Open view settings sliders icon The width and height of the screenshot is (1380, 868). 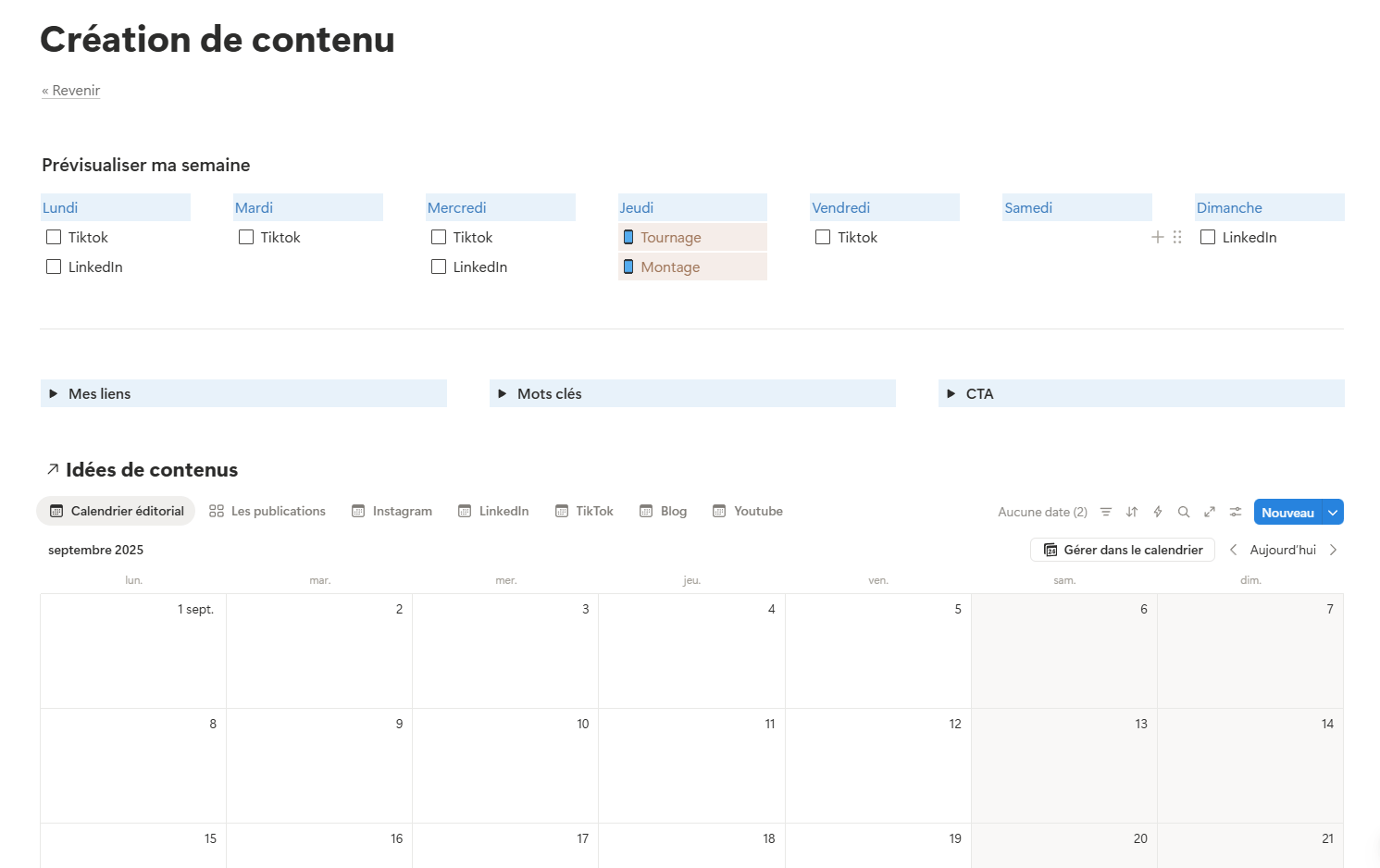(1235, 512)
